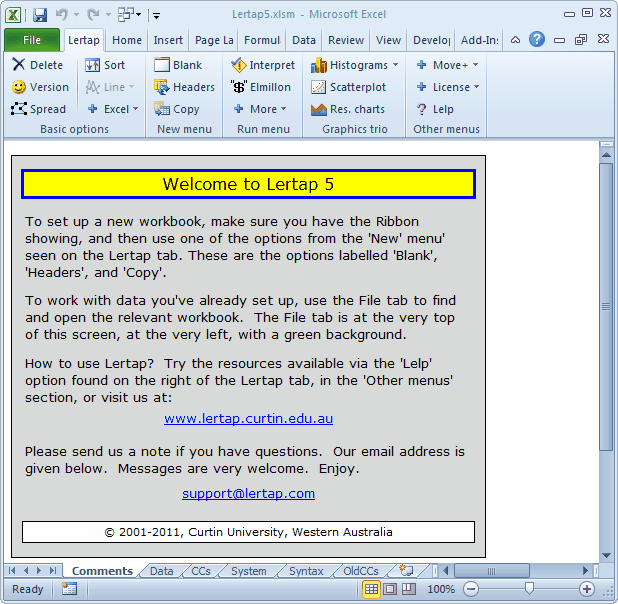Viewport: 618px width, 604px height.
Task: Select the Data worksheet tab
Action: click(162, 571)
